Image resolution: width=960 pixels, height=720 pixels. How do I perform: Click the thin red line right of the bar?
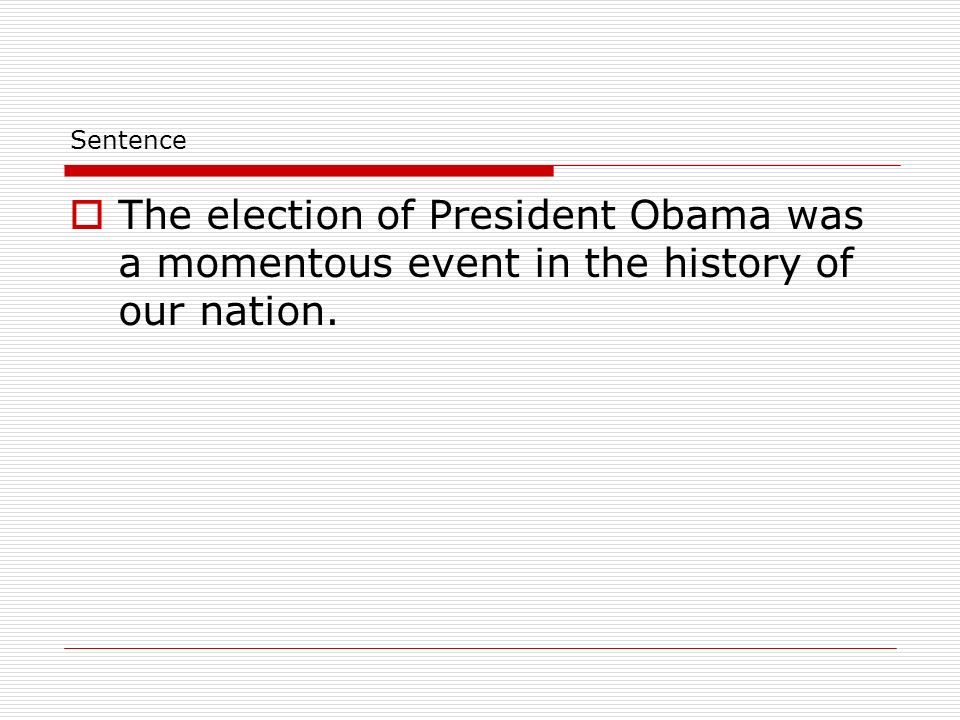click(727, 165)
